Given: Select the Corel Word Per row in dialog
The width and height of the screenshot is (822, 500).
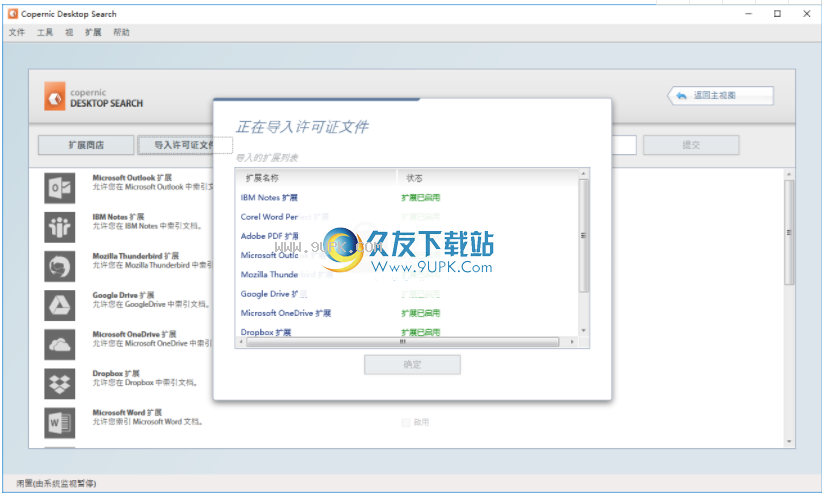Looking at the screenshot, I should tap(407, 217).
